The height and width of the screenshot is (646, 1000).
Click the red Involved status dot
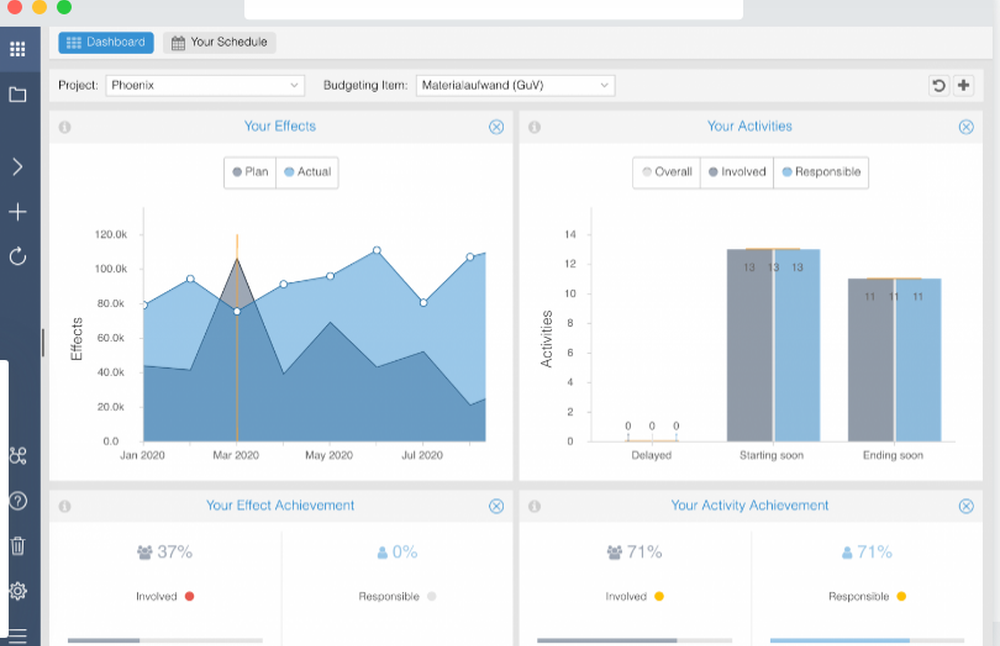click(x=189, y=596)
